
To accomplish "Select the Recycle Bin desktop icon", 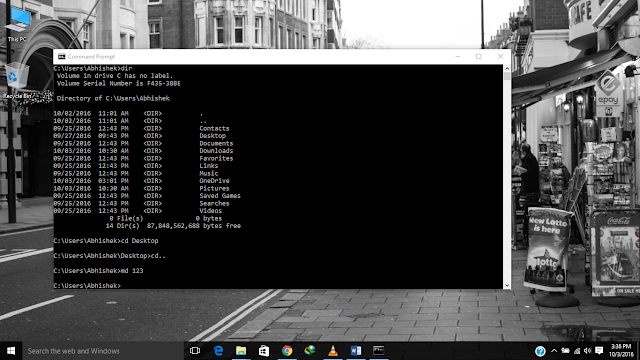I will click(17, 81).
